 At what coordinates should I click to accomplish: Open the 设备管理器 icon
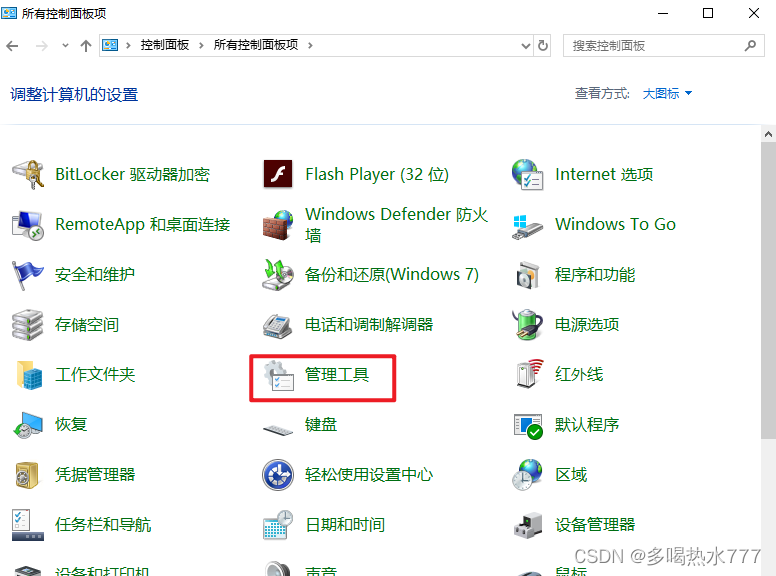pyautogui.click(x=528, y=526)
